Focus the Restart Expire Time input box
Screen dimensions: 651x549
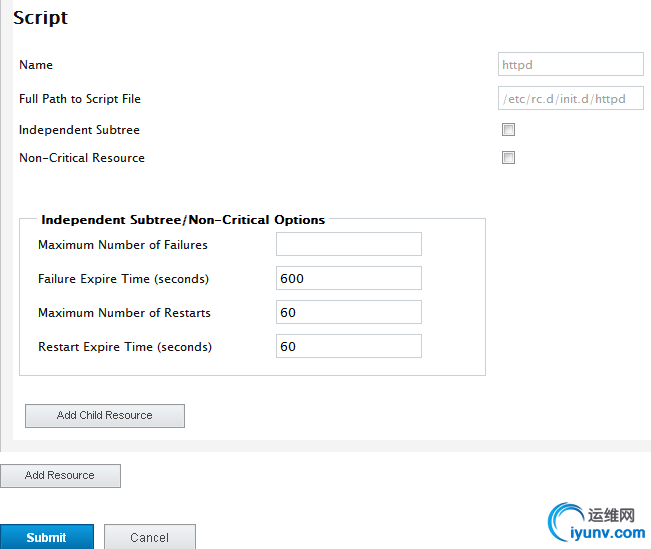point(348,347)
